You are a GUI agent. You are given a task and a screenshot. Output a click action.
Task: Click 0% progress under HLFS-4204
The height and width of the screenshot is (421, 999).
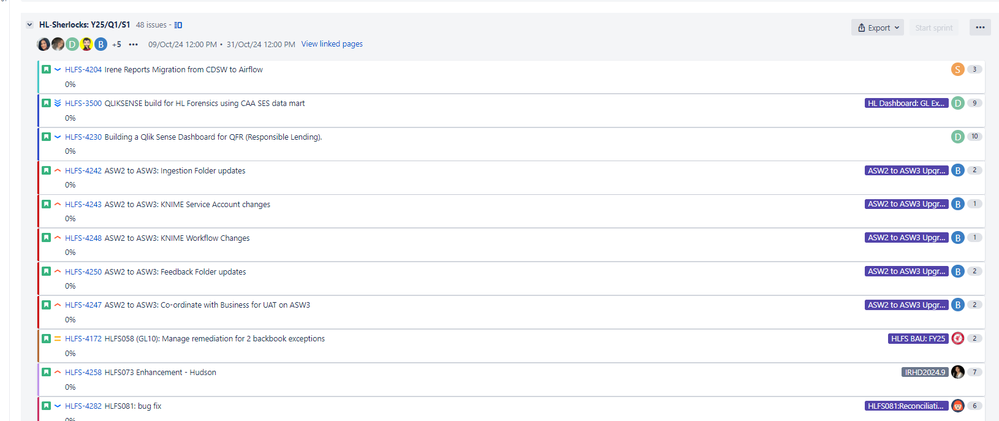tap(70, 84)
